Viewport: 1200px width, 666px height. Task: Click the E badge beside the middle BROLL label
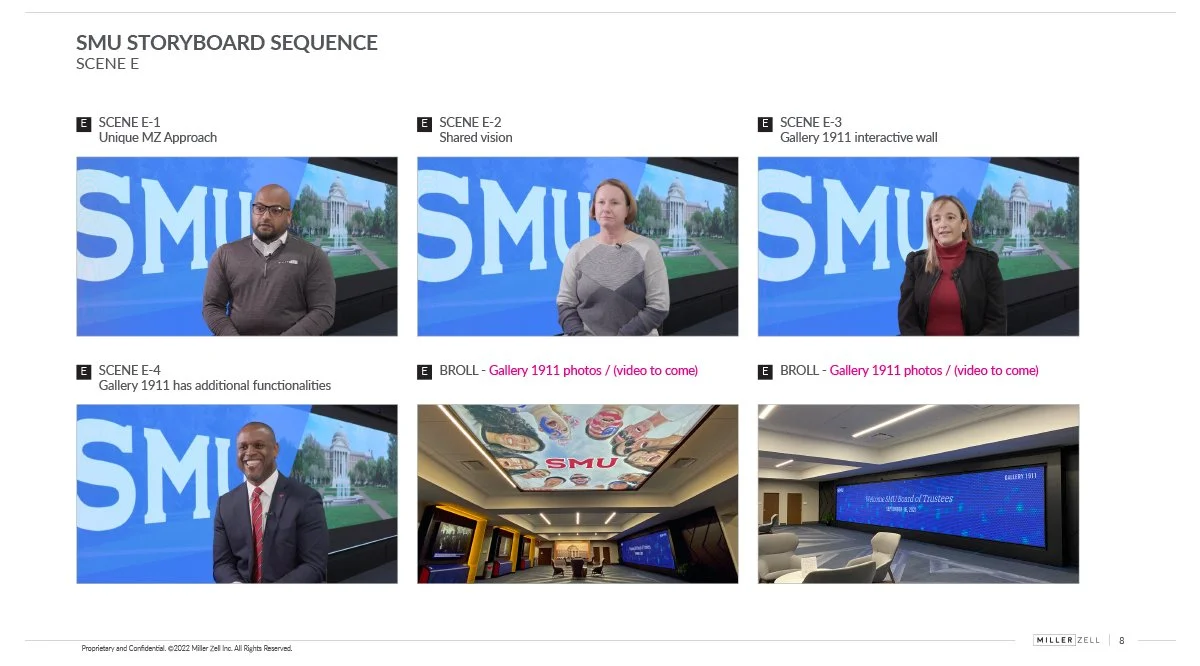click(x=425, y=372)
